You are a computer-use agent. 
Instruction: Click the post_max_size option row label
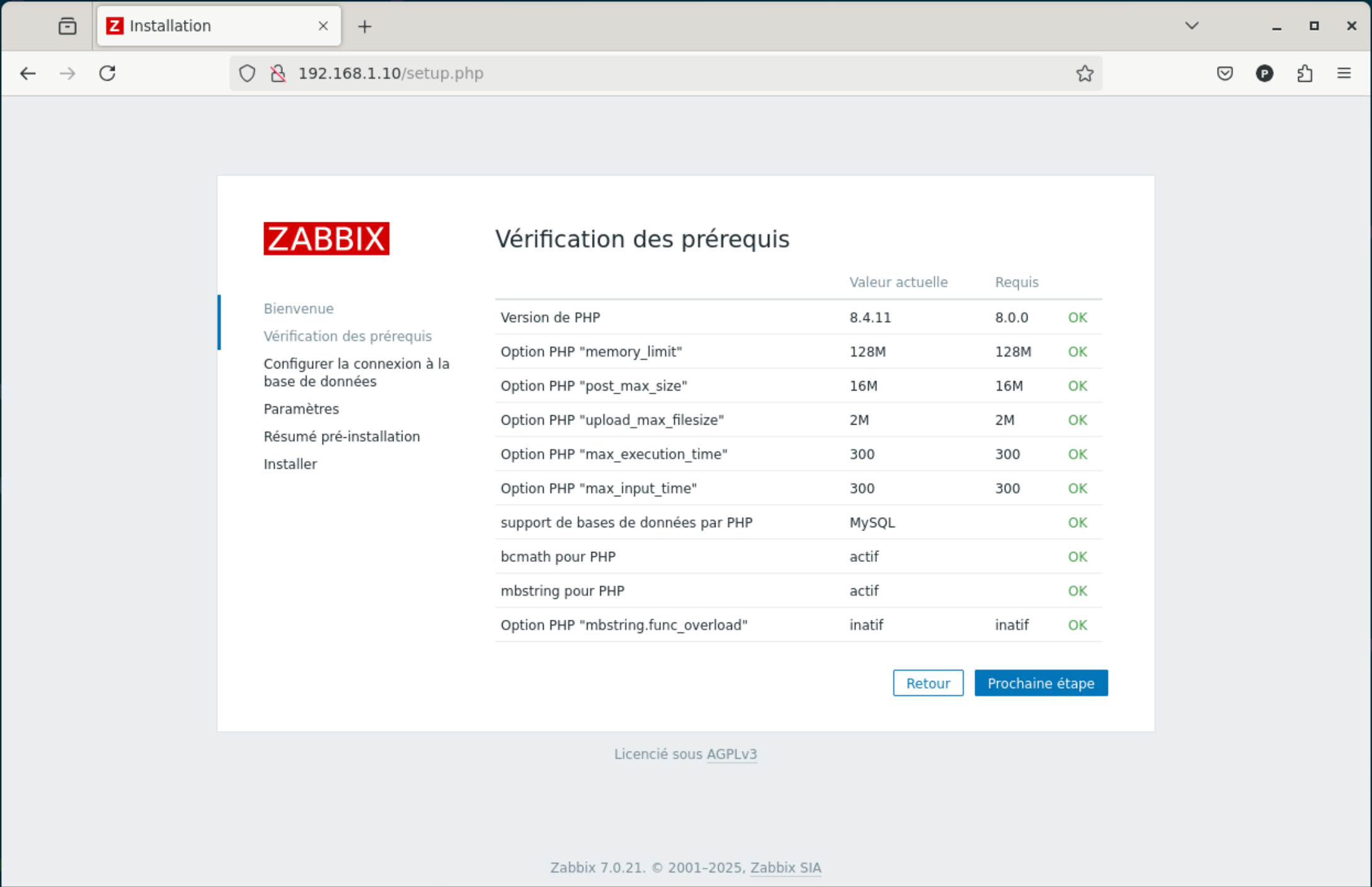[594, 386]
